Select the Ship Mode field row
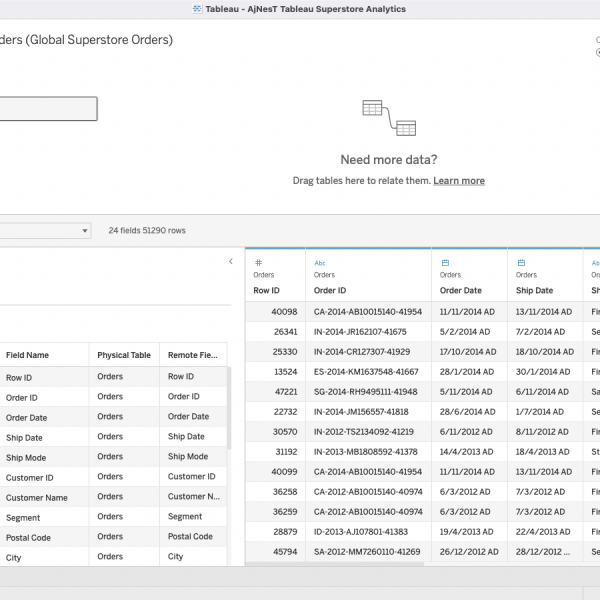Screen dimensions: 600x600 (x=30, y=457)
